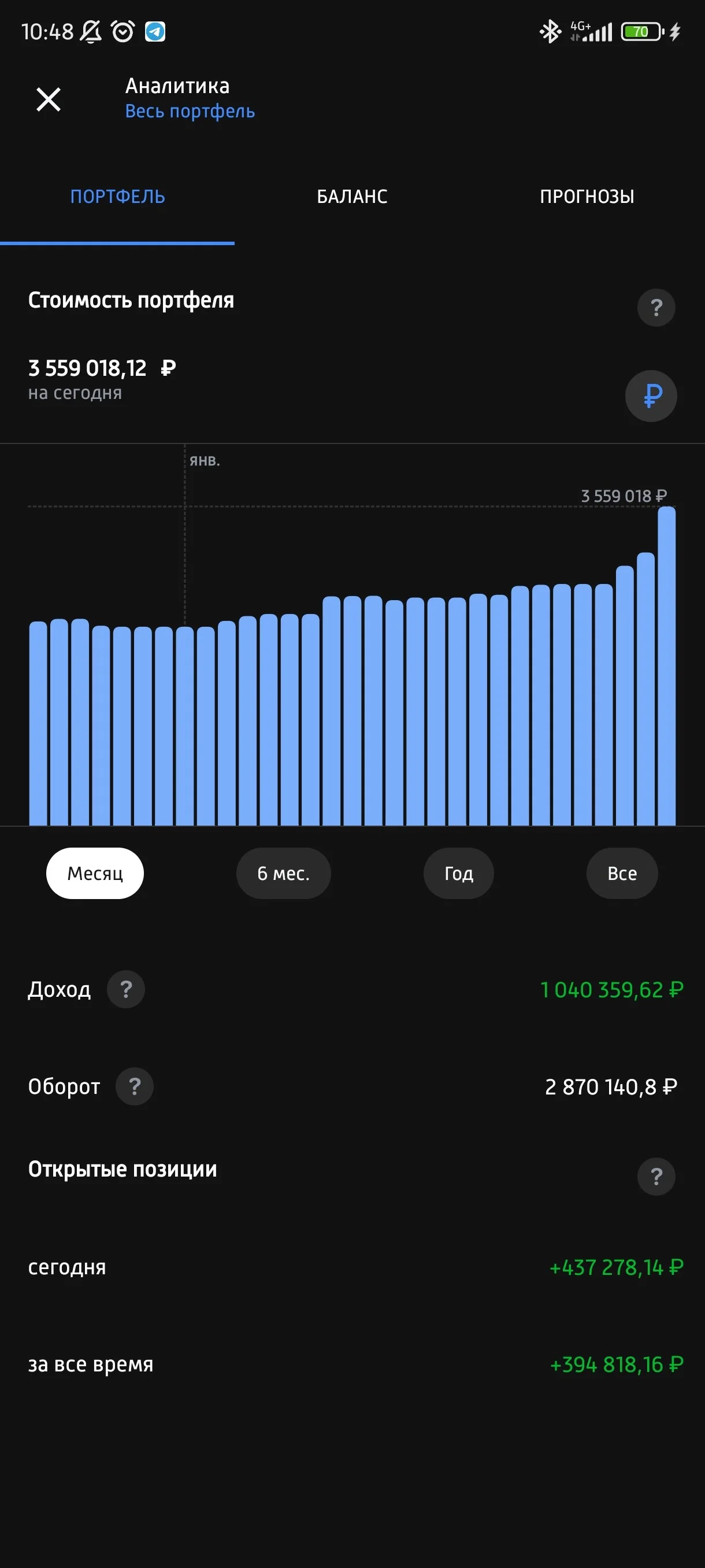Select Год period filter
Image resolution: width=705 pixels, height=1568 pixels.
coord(459,874)
